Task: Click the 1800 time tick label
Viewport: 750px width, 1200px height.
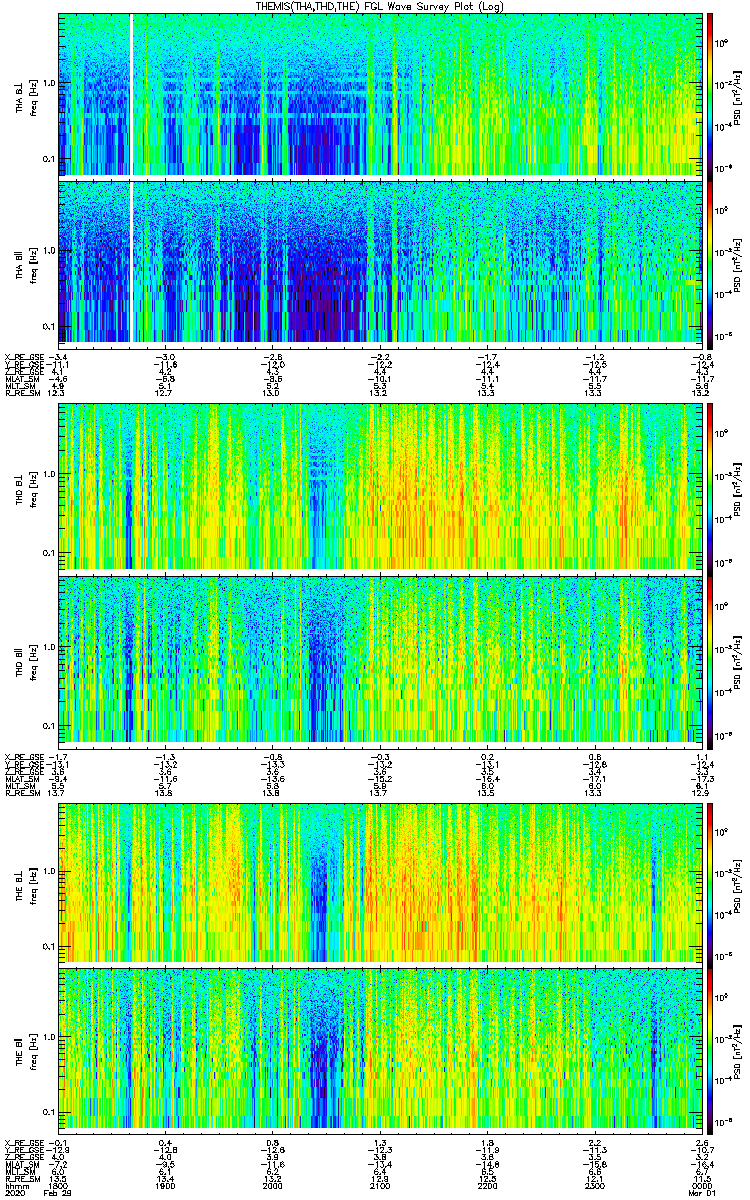Action: click(x=60, y=1186)
